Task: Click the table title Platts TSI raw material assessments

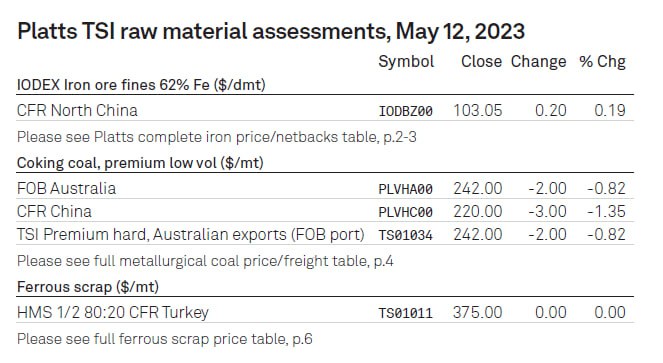Action: pos(271,32)
